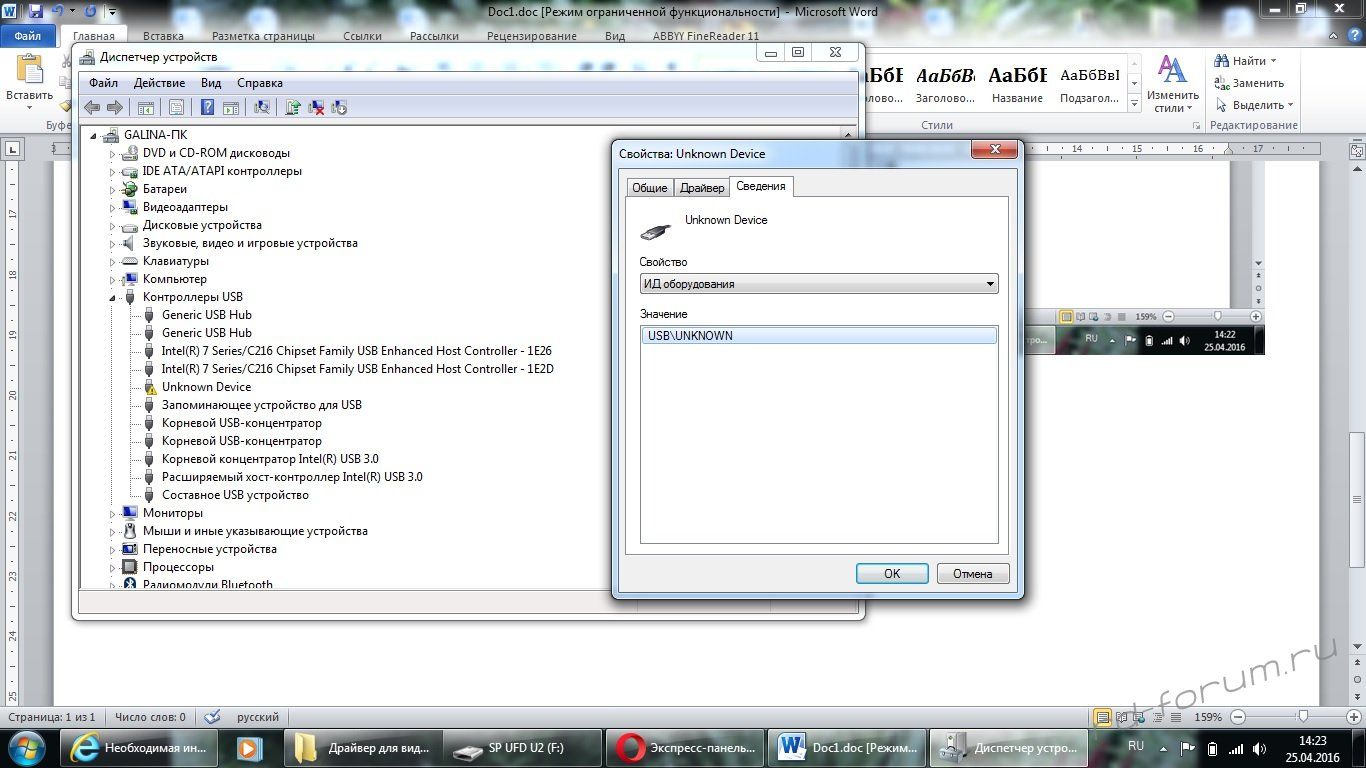Select Запоминающее устройство для USB

261,405
